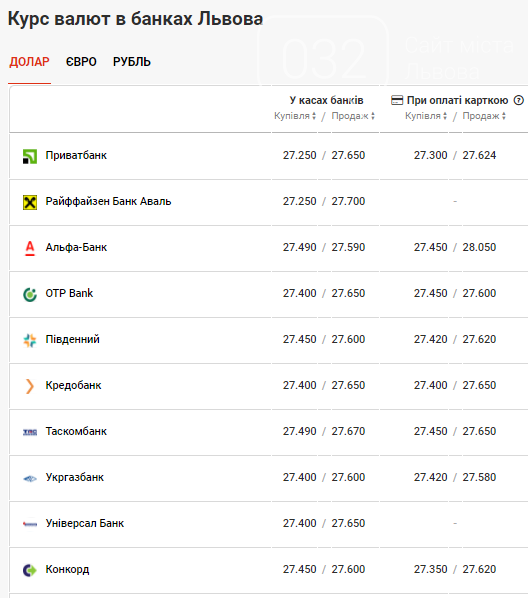Switch to the ЄВРО currency tab
Image resolution: width=528 pixels, height=598 pixels.
[81, 62]
